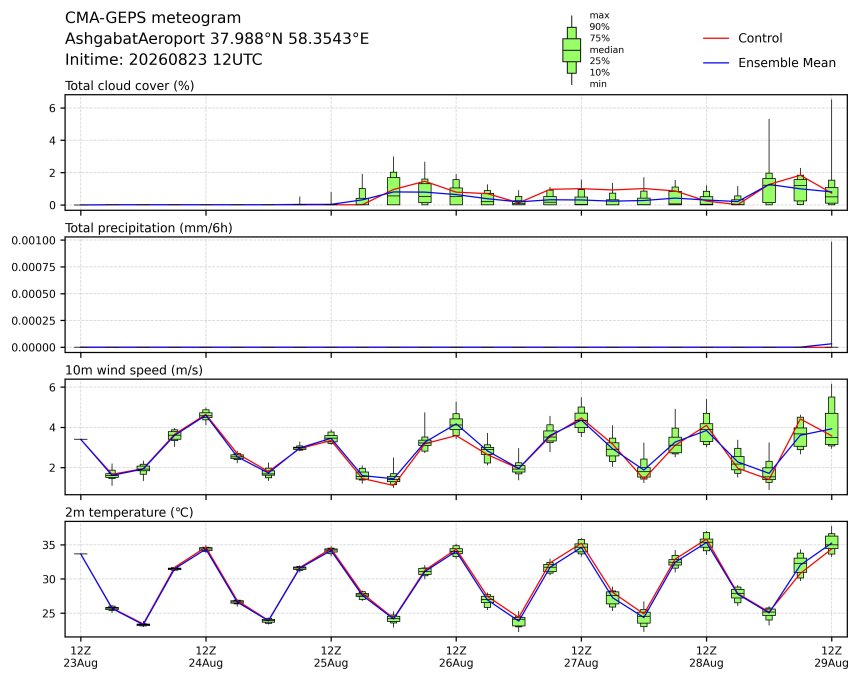The width and height of the screenshot is (860, 680).
Task: Click the wind speed box at 12Z 29Aug
Action: (831, 421)
